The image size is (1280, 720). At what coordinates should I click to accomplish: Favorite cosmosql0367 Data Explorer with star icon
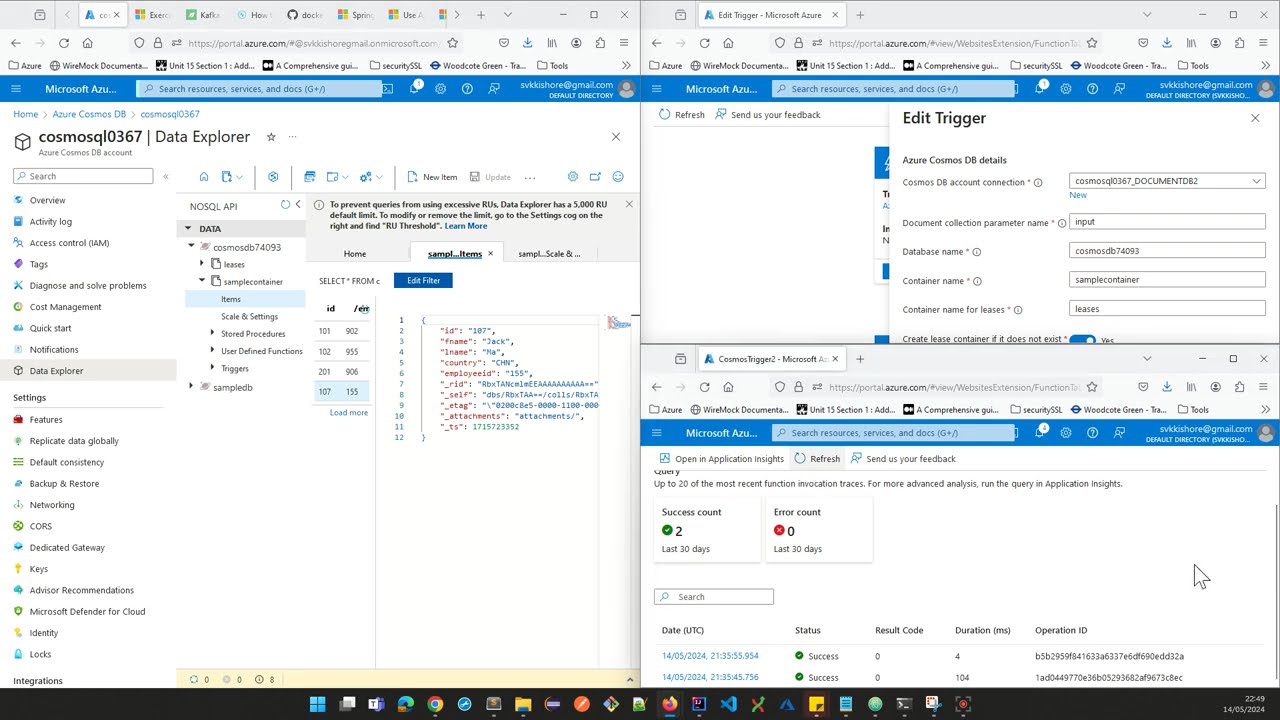(271, 137)
